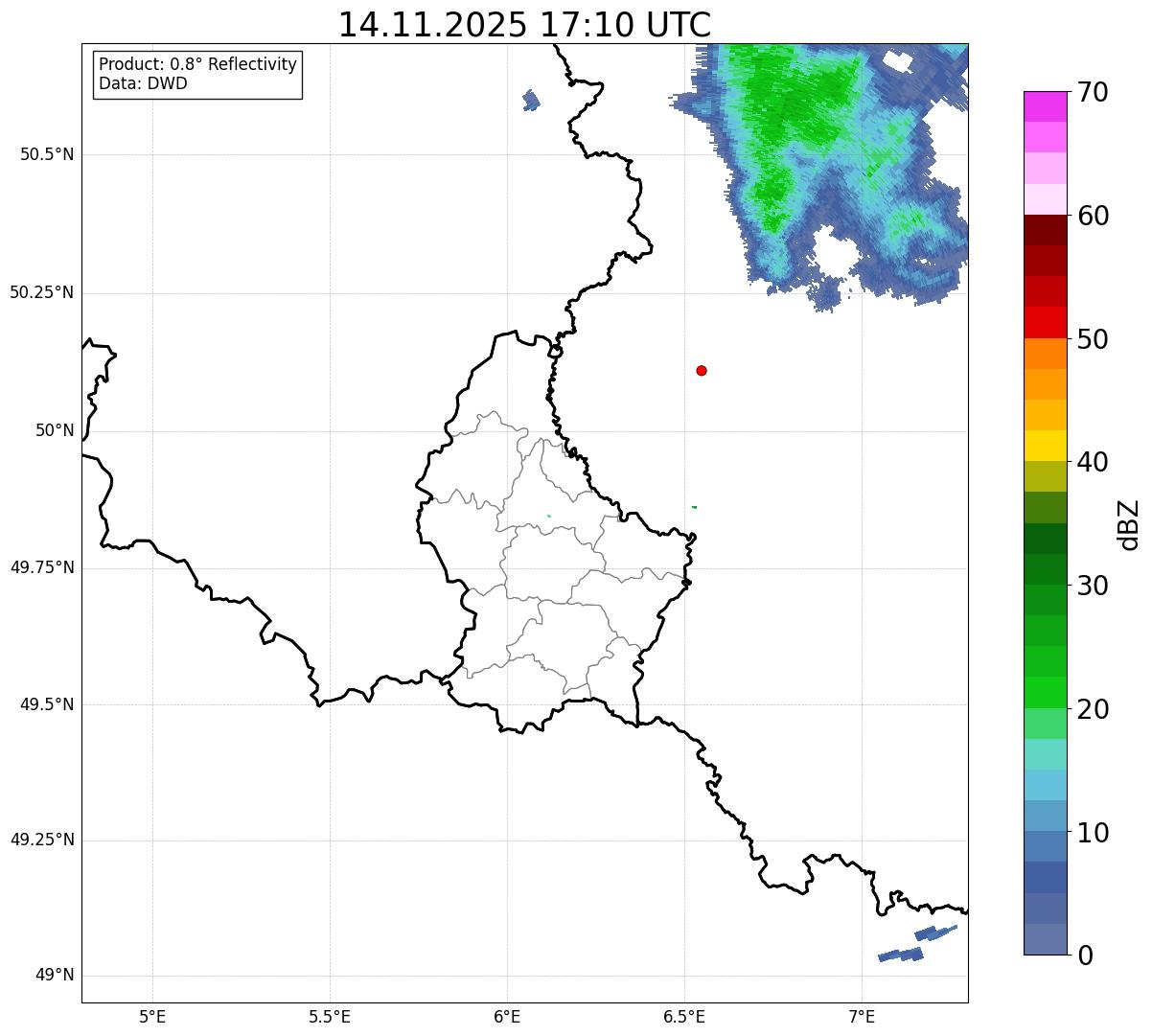Click the longitude label '6.5°E'
The width and height of the screenshot is (1152, 1036).
tap(684, 1016)
